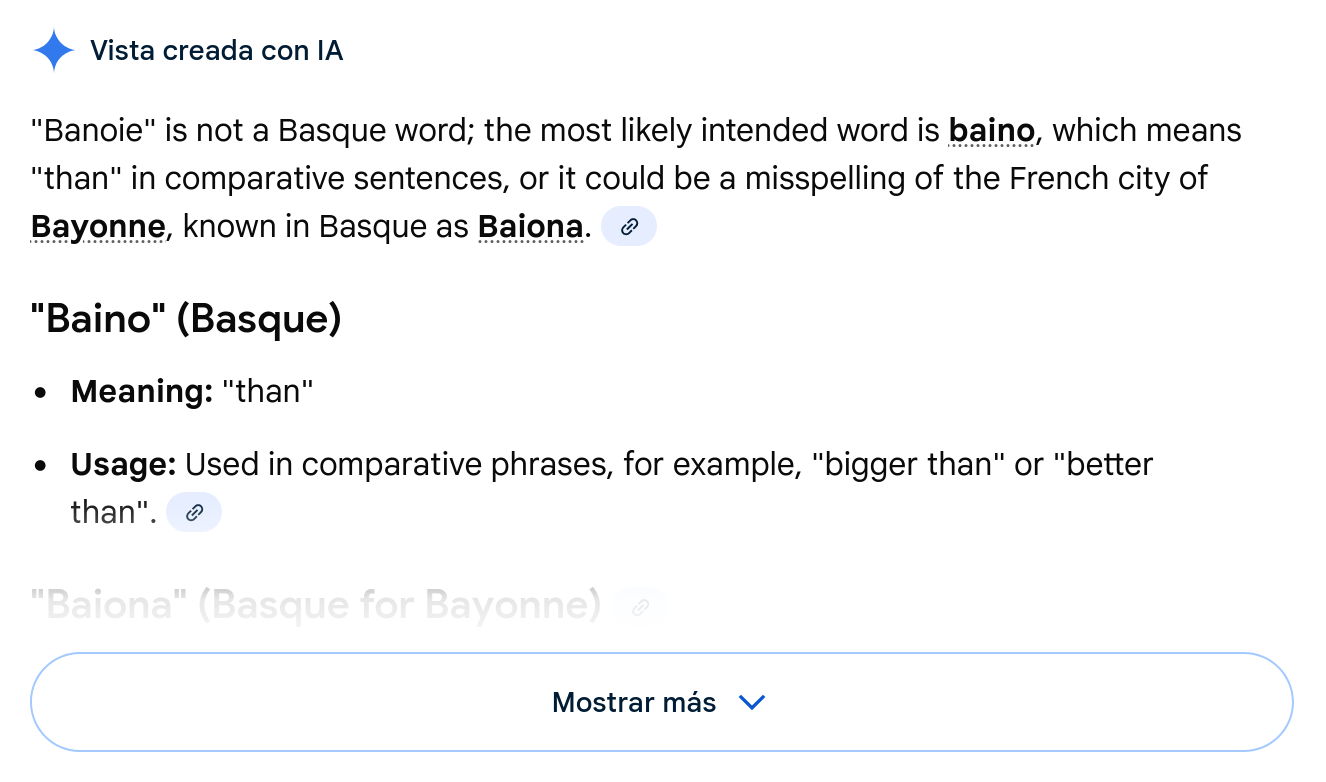1326x782 pixels.
Task: Open source link icon after Usage bullet
Action: point(194,513)
